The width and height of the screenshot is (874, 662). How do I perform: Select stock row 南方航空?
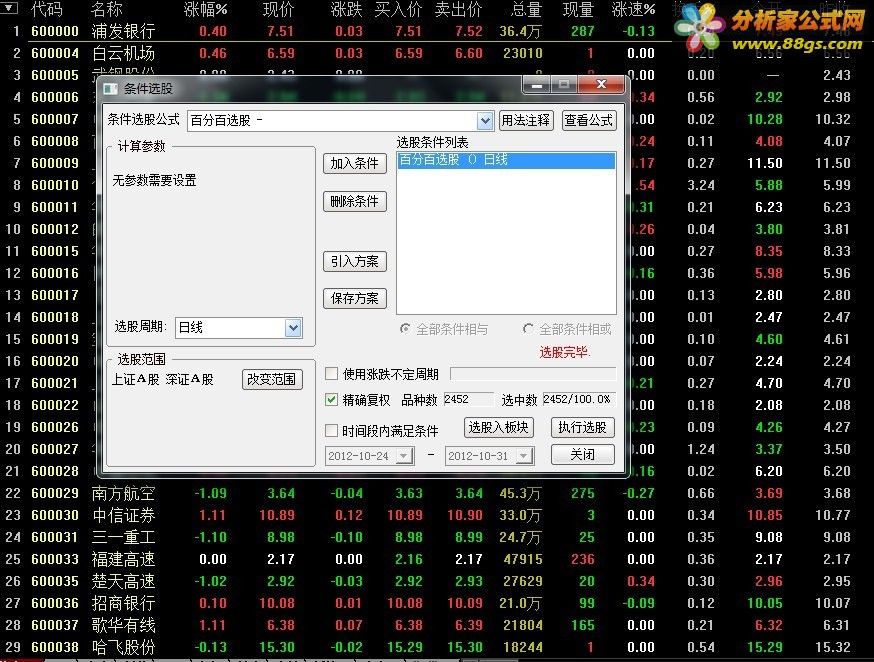pyautogui.click(x=123, y=493)
